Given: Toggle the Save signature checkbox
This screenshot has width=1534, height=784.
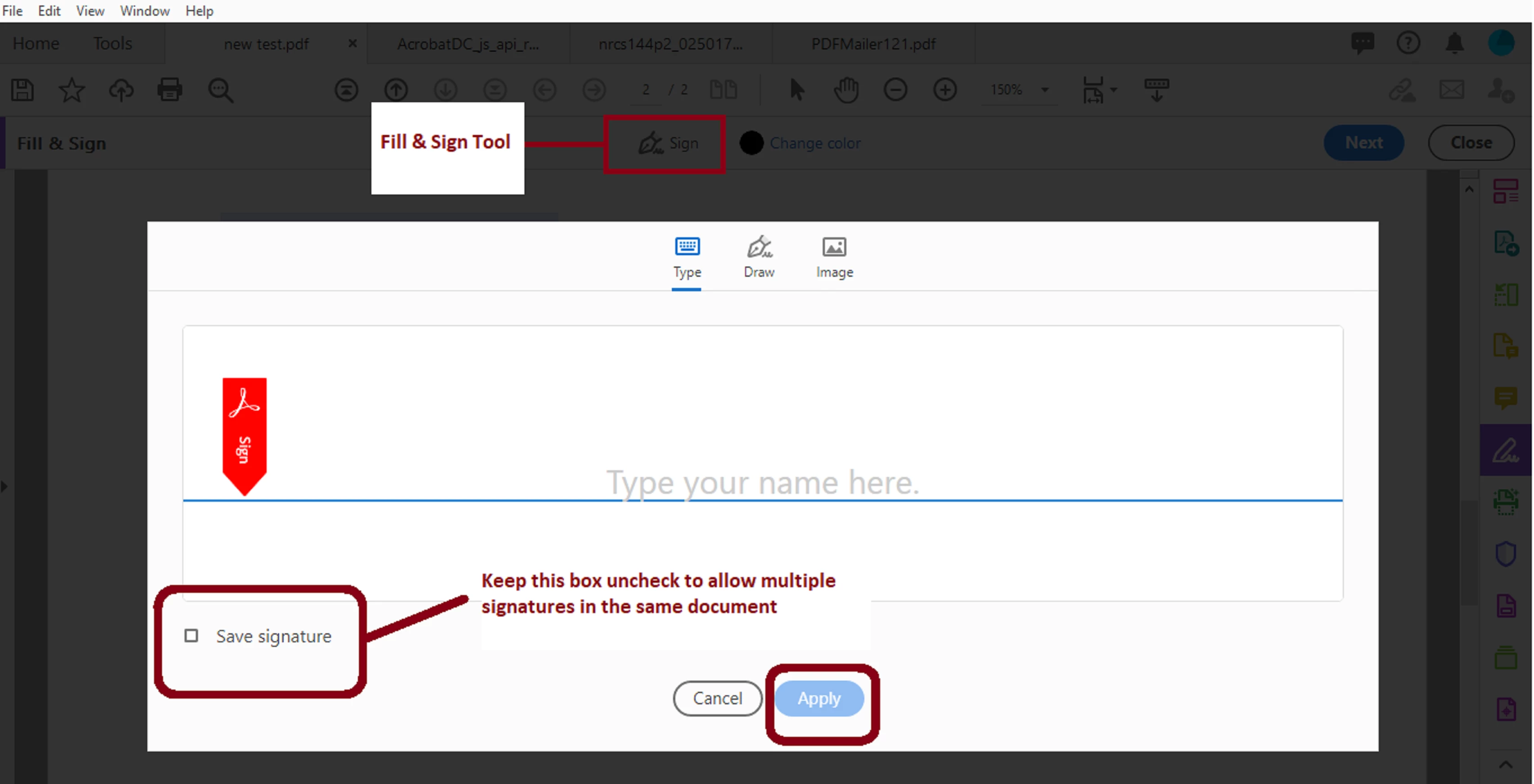Looking at the screenshot, I should coord(191,636).
